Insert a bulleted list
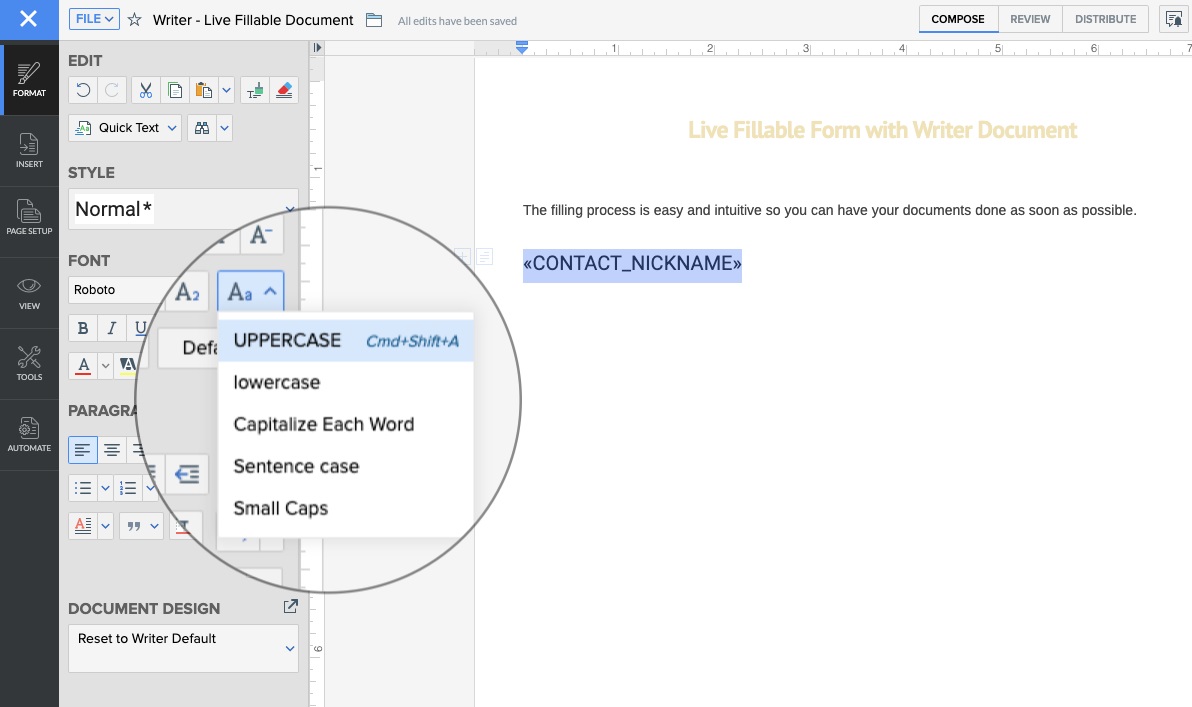The width and height of the screenshot is (1192, 707). (x=83, y=488)
